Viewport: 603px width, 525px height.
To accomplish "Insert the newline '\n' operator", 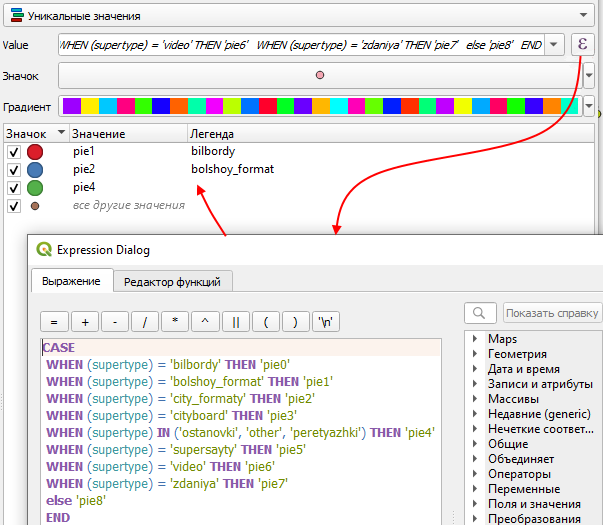I will point(326,322).
